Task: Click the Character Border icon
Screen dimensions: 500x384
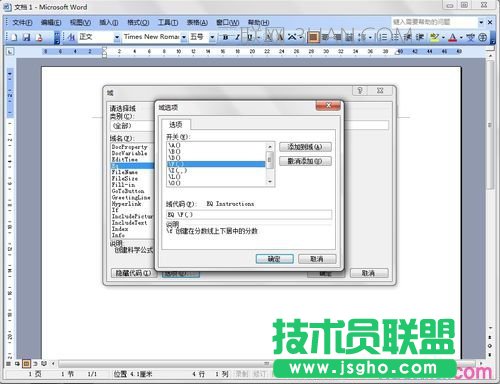Action: [268, 37]
